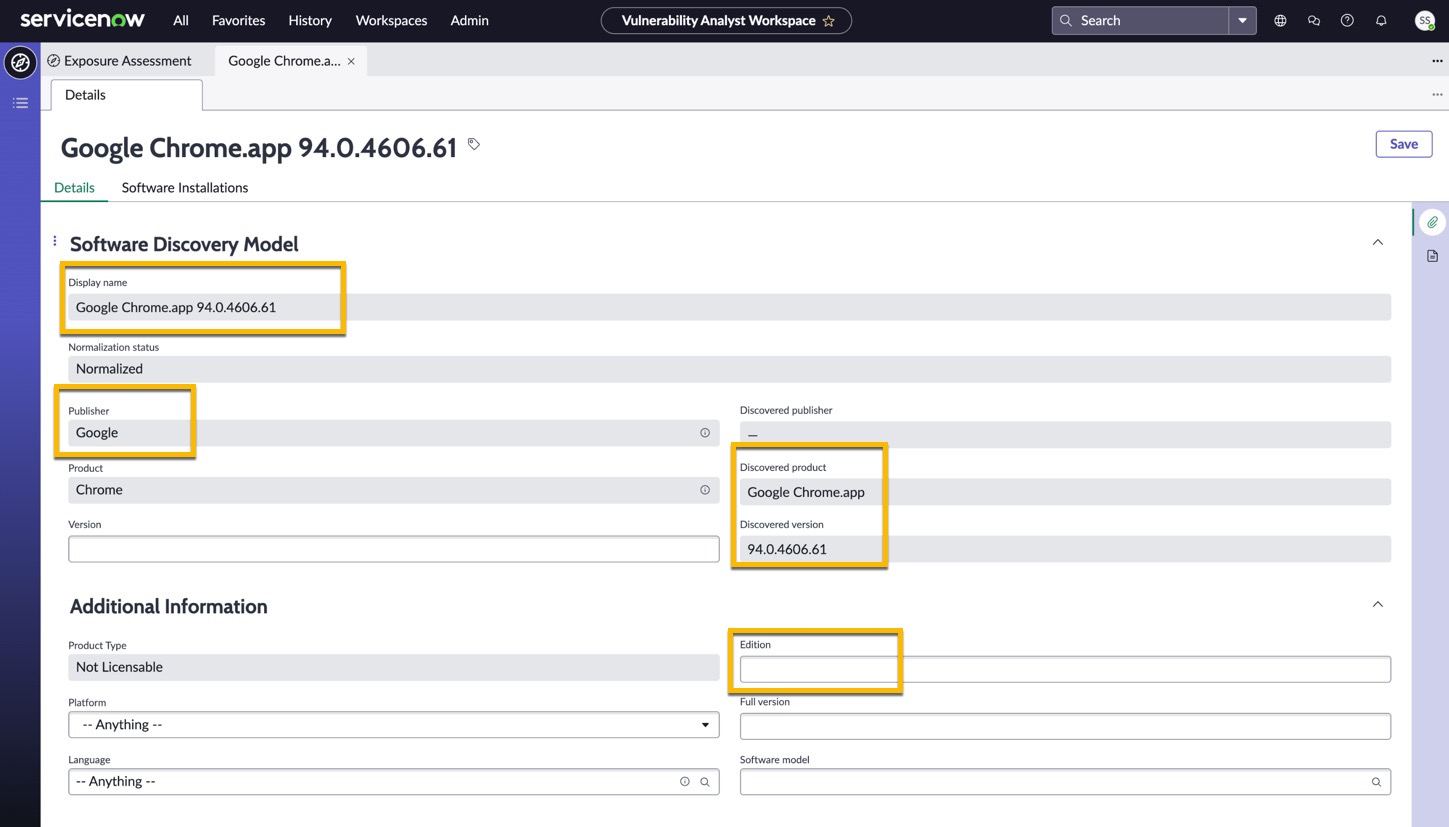Open the document template icon in right rail
This screenshot has height=827, width=1449.
point(1432,257)
